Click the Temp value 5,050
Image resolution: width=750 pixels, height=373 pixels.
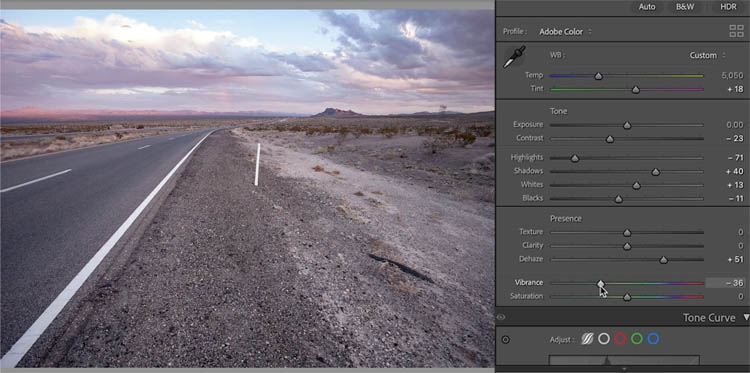click(732, 76)
